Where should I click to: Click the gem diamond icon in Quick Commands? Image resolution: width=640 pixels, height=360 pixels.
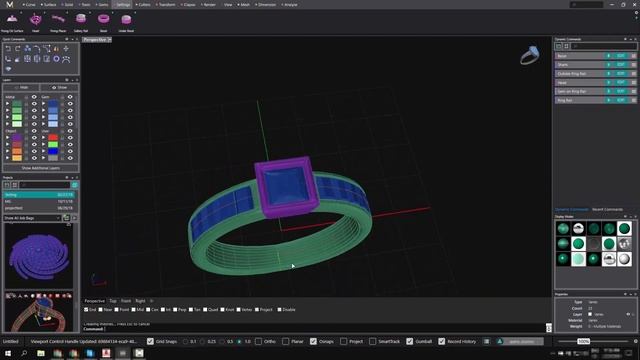[8, 69]
